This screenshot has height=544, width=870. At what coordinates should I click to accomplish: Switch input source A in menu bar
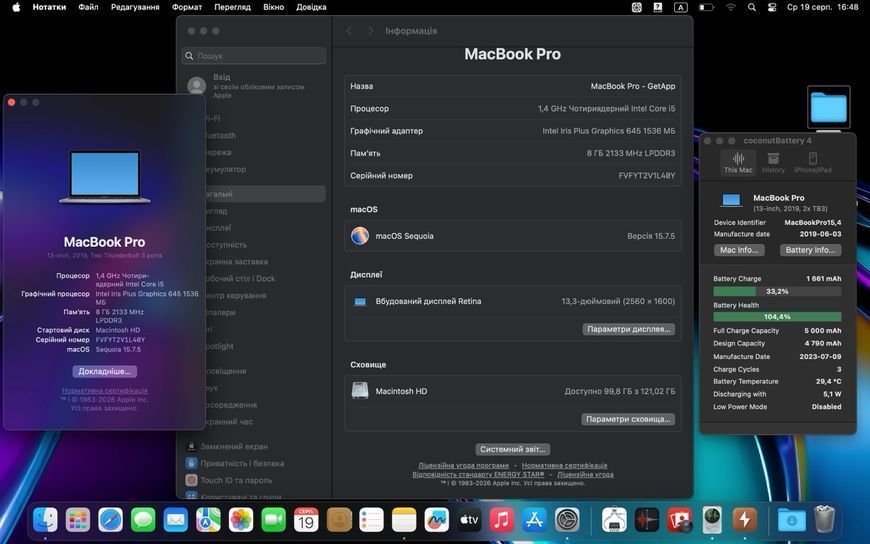[680, 7]
